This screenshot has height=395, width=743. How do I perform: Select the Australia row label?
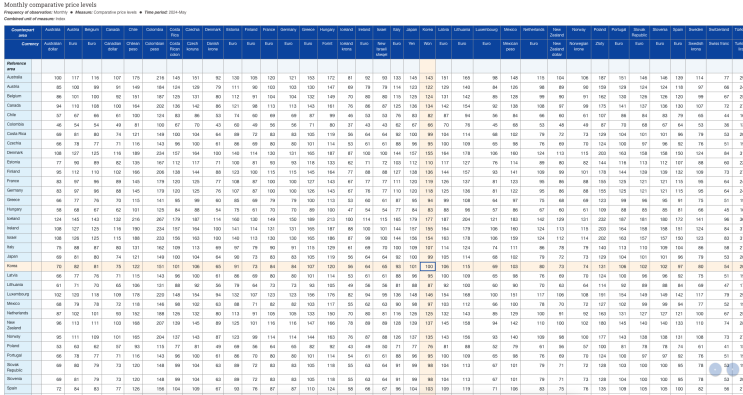(18, 77)
